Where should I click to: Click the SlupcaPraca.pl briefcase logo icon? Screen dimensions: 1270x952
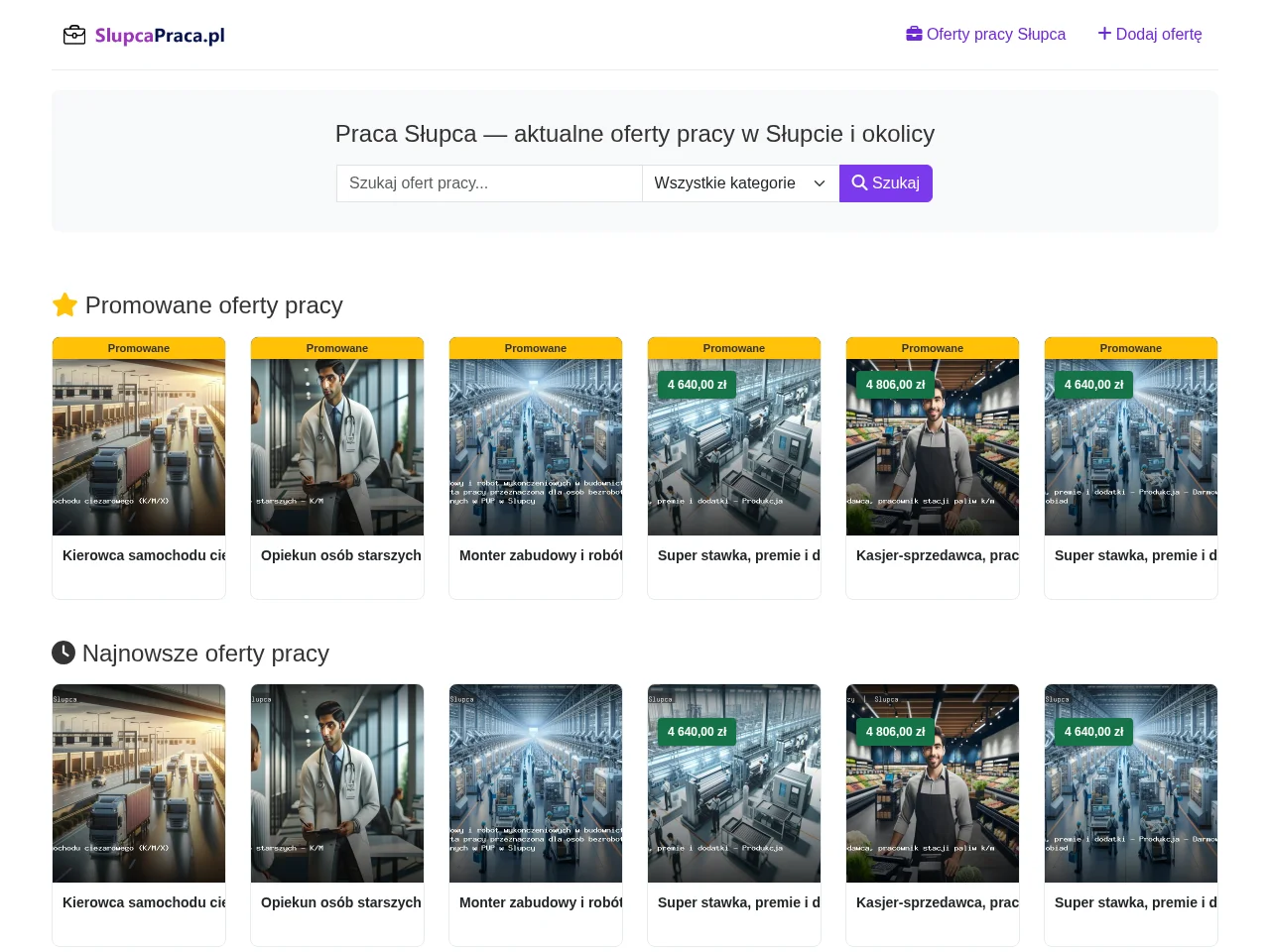(74, 36)
